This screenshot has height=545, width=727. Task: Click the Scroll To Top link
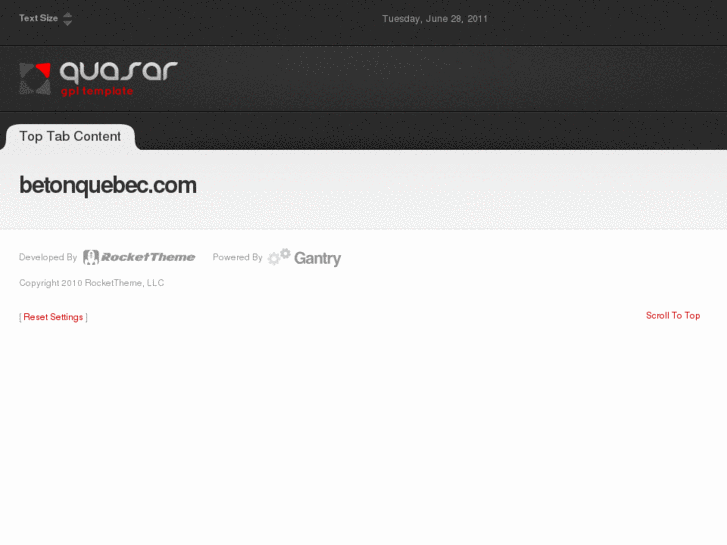pyautogui.click(x=673, y=315)
